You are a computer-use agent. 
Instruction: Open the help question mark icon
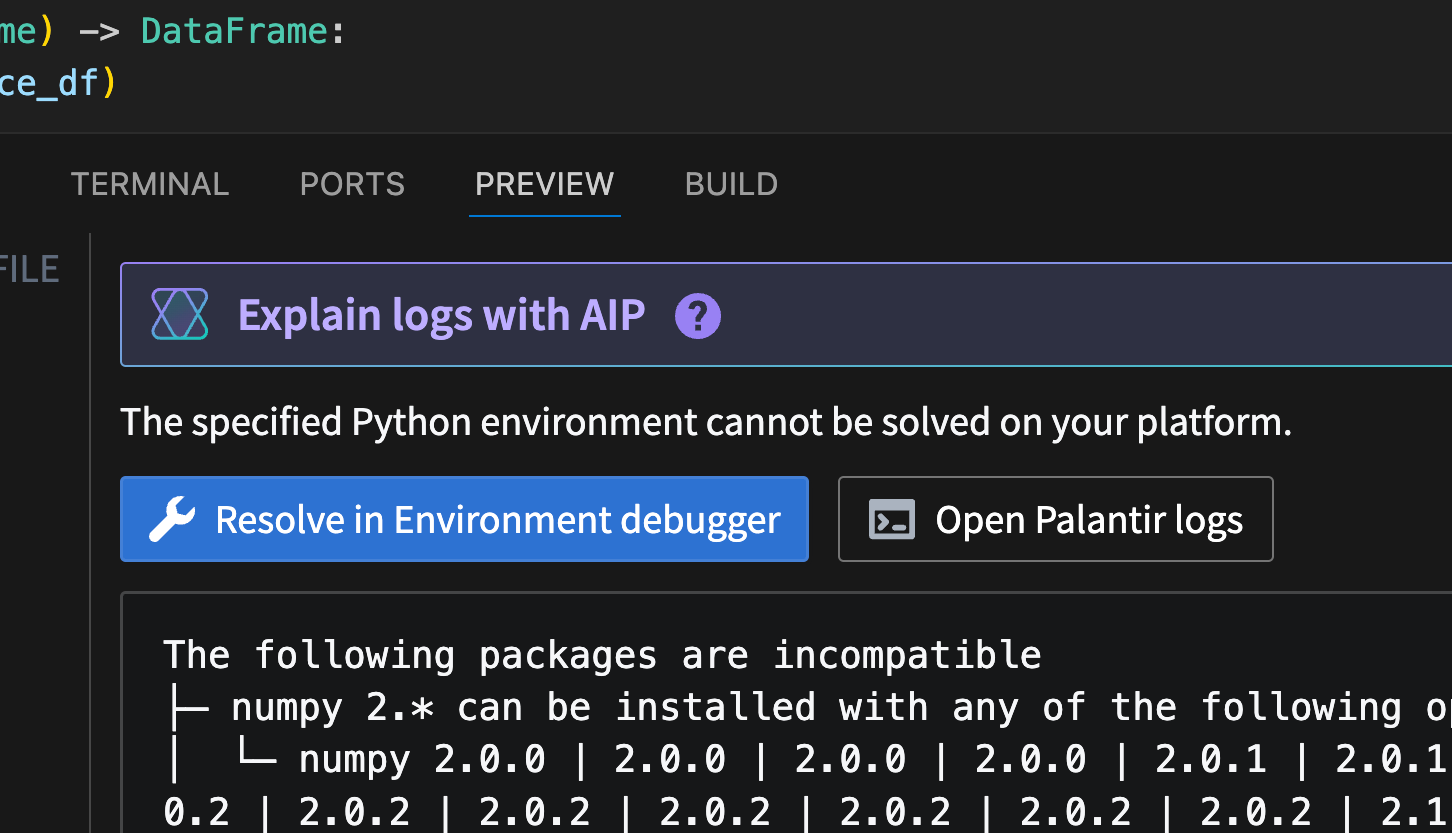click(696, 315)
